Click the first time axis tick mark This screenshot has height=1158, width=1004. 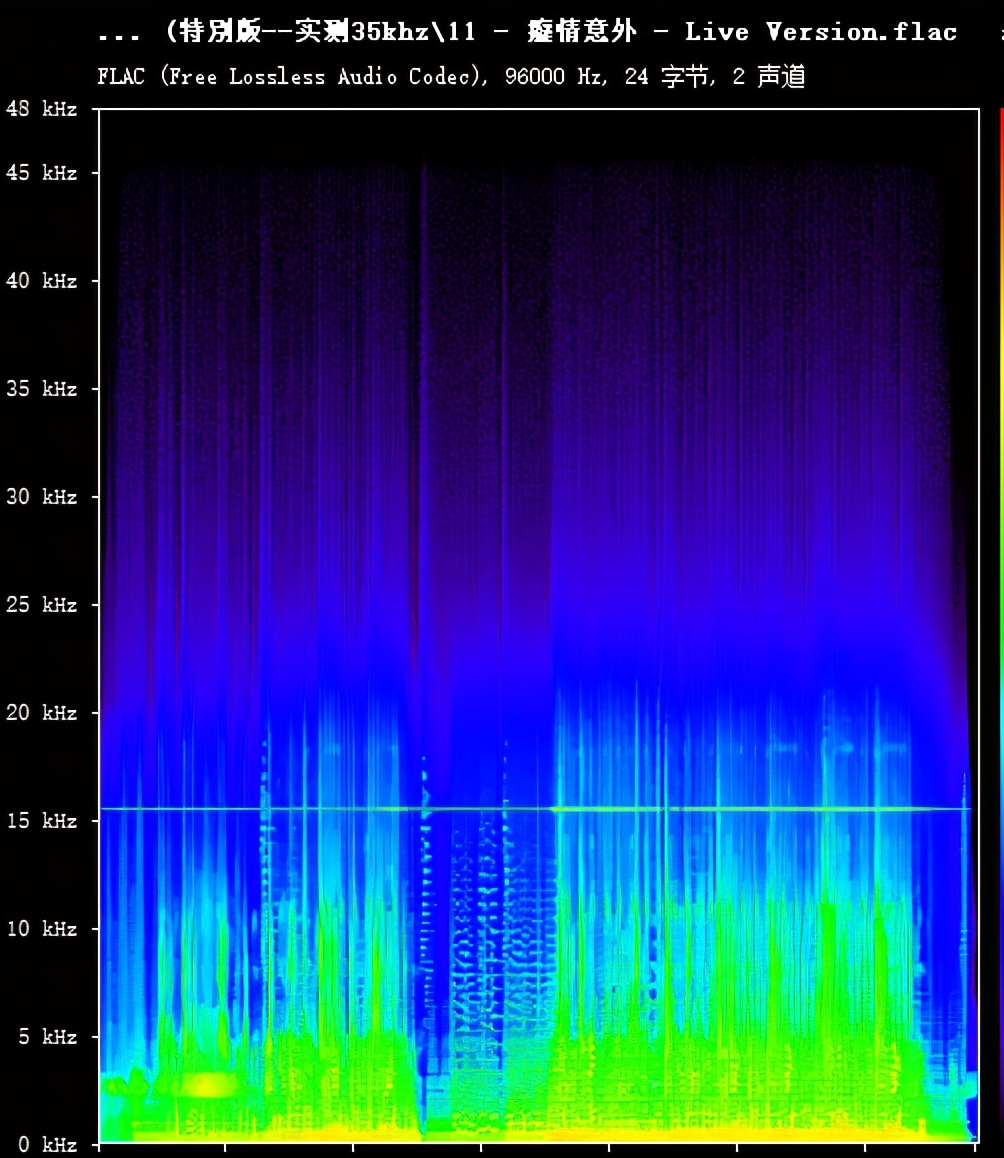(x=99, y=1148)
